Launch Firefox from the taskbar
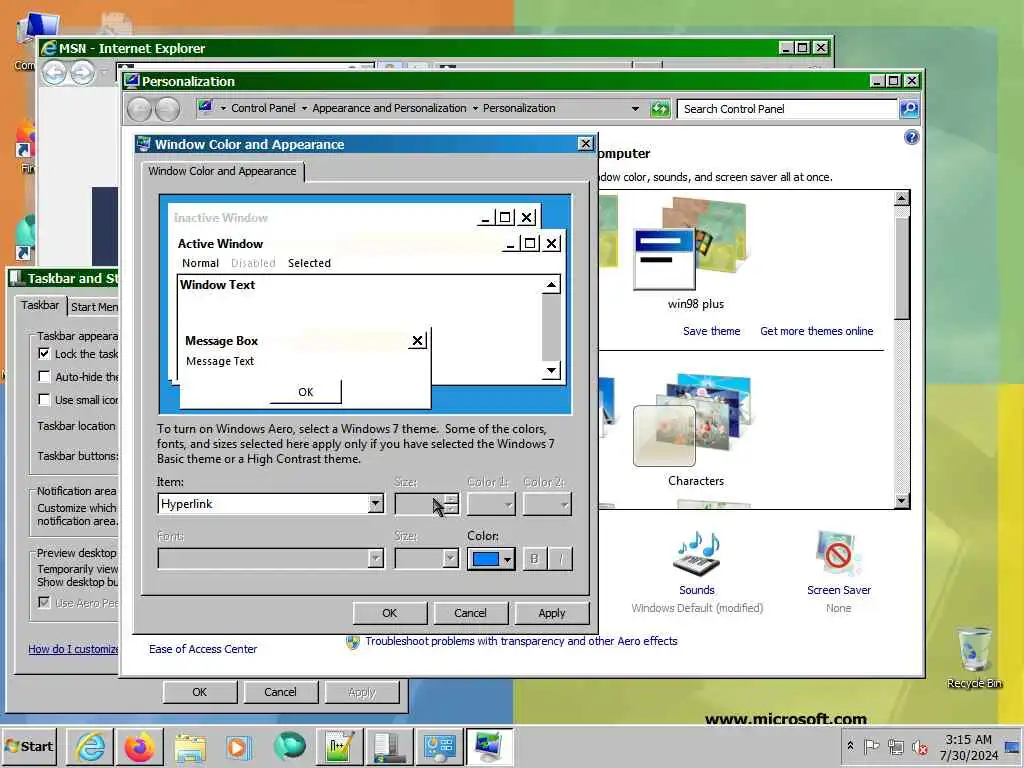 pyautogui.click(x=139, y=746)
